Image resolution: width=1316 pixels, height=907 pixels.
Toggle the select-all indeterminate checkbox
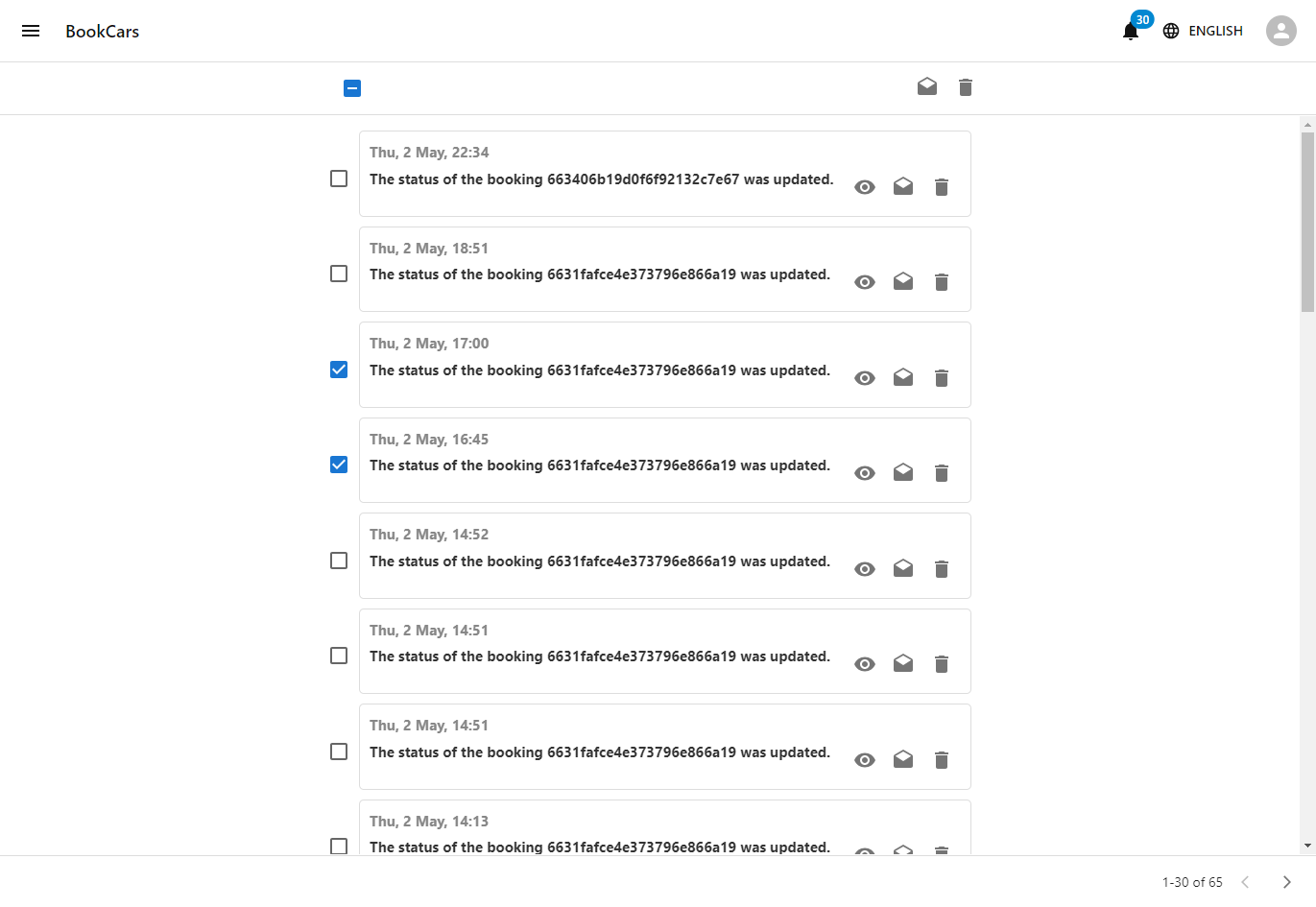pos(352,88)
